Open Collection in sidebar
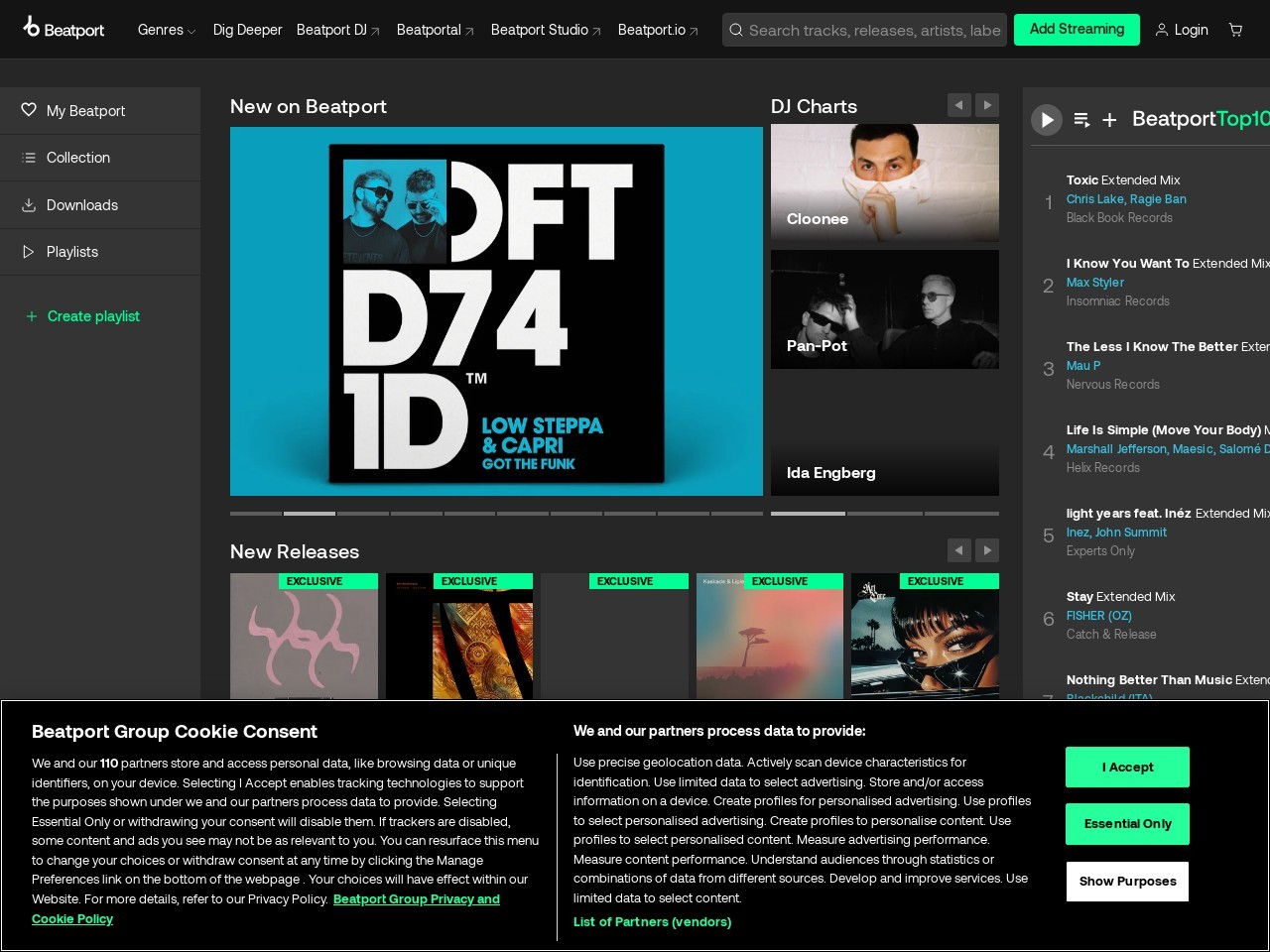The height and width of the screenshot is (952, 1270). [x=100, y=158]
